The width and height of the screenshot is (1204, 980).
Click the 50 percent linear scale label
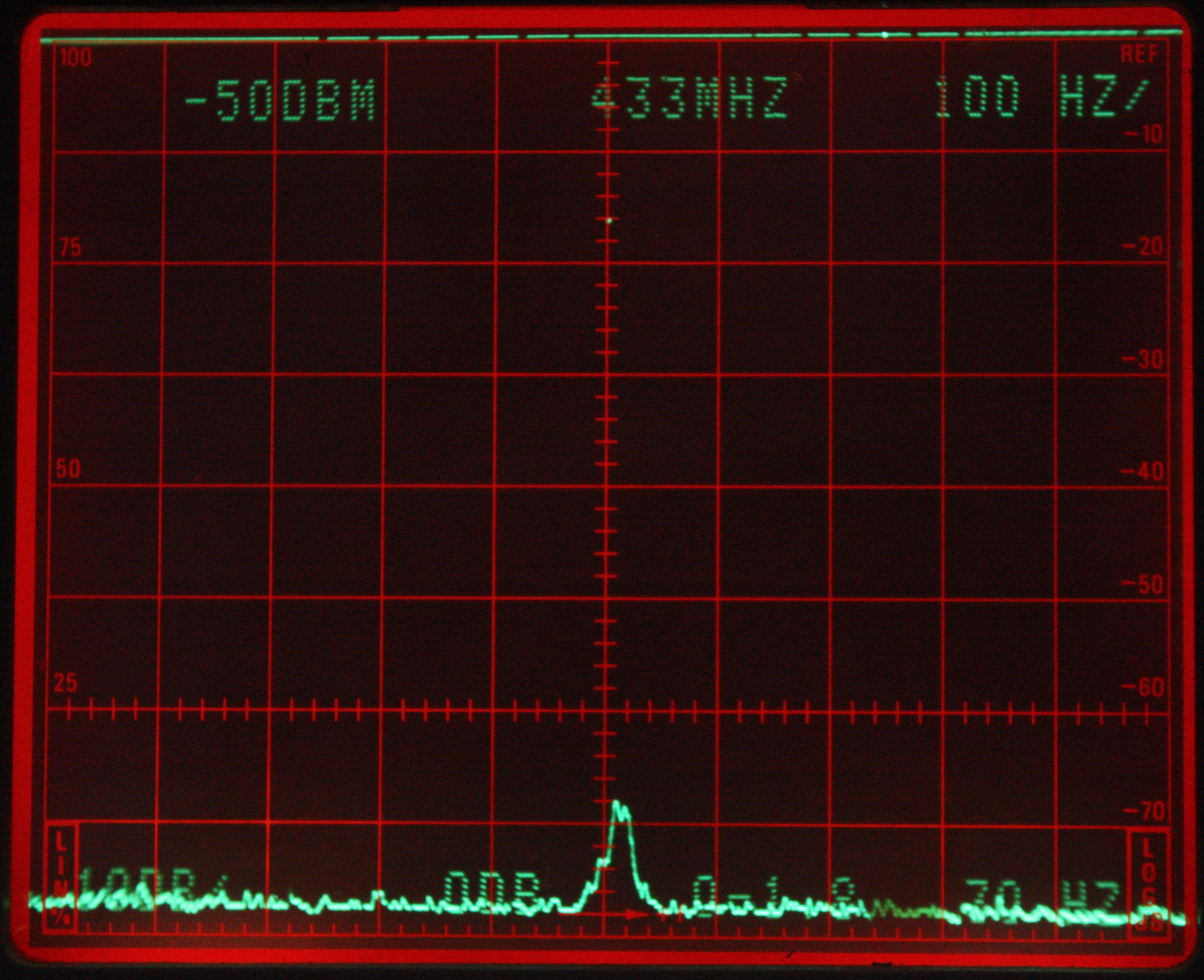click(x=68, y=469)
